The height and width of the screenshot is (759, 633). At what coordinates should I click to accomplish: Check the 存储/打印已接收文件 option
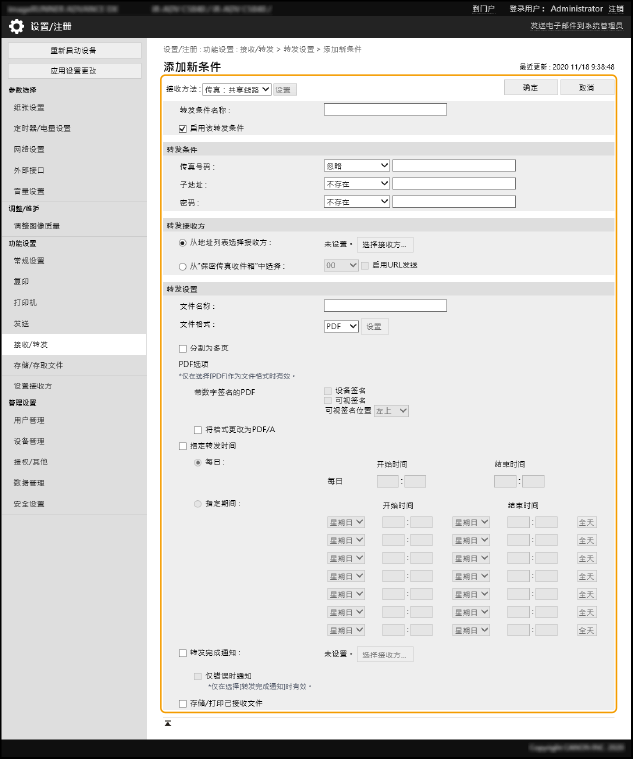pos(183,703)
